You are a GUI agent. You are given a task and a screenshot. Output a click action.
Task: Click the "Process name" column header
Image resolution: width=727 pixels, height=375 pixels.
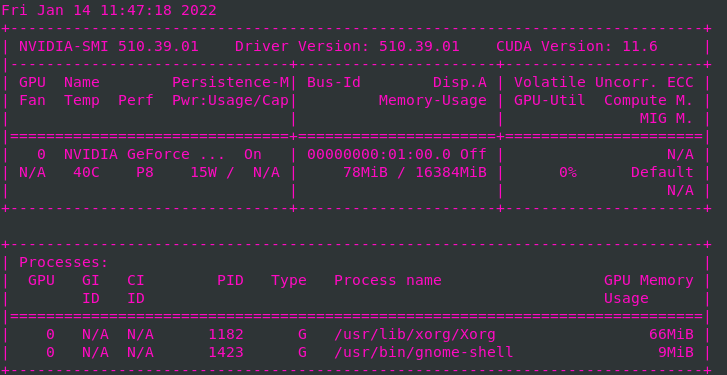388,280
